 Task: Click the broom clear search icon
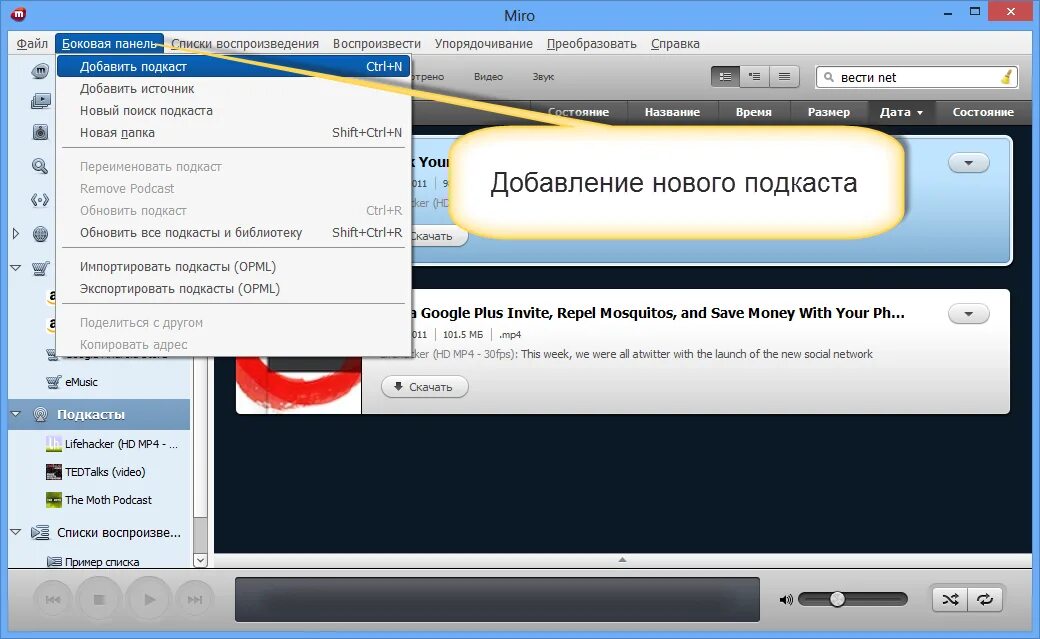tap(1006, 77)
